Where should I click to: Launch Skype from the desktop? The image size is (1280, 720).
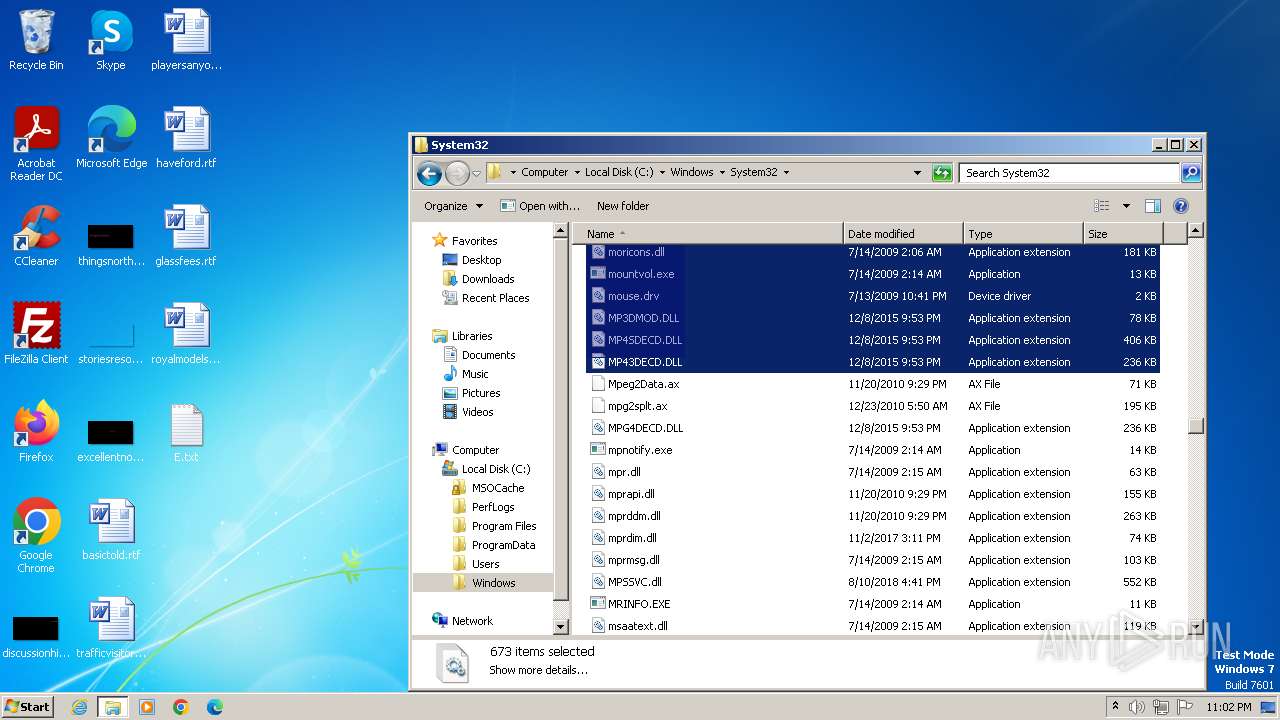[110, 40]
